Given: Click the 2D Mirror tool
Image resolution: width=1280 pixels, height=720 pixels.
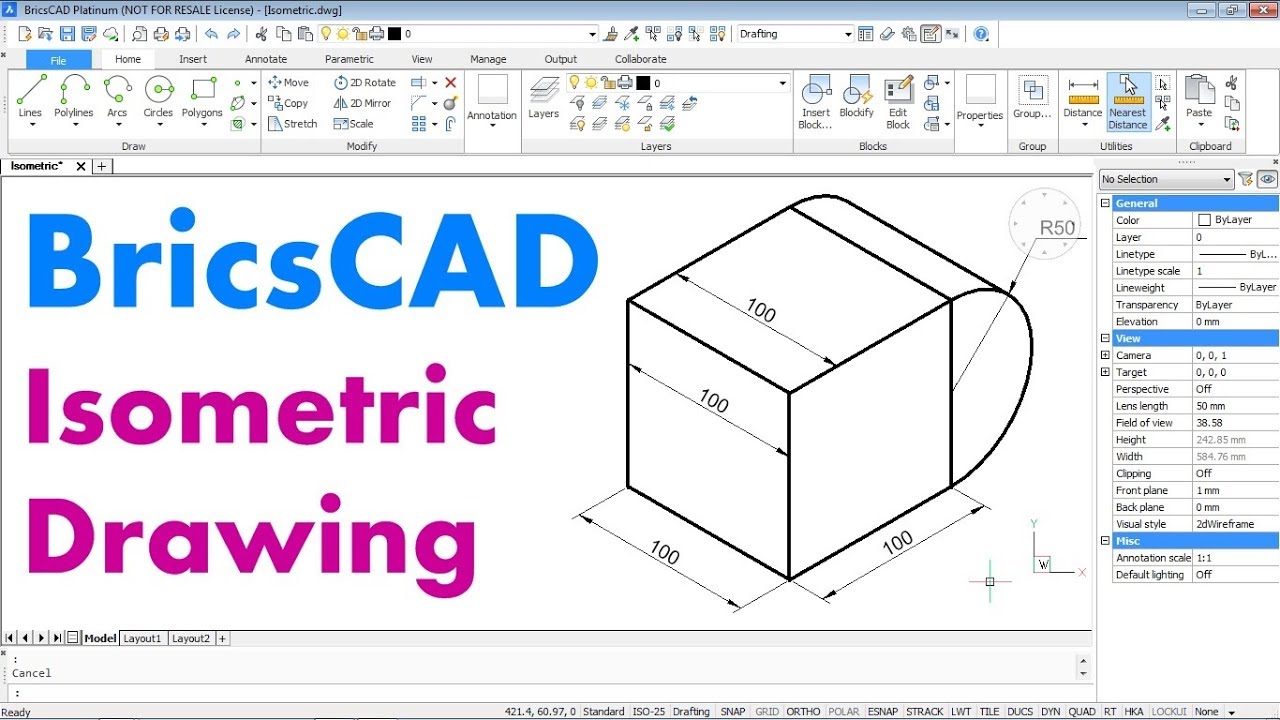Looking at the screenshot, I should point(362,103).
